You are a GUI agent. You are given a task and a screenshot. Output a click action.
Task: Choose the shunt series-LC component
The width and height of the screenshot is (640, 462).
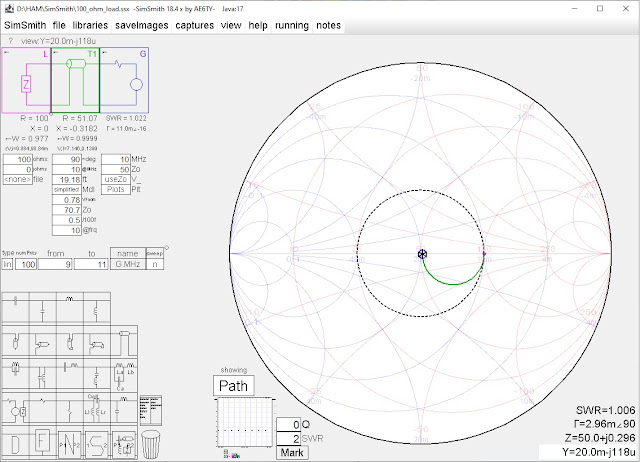97,375
